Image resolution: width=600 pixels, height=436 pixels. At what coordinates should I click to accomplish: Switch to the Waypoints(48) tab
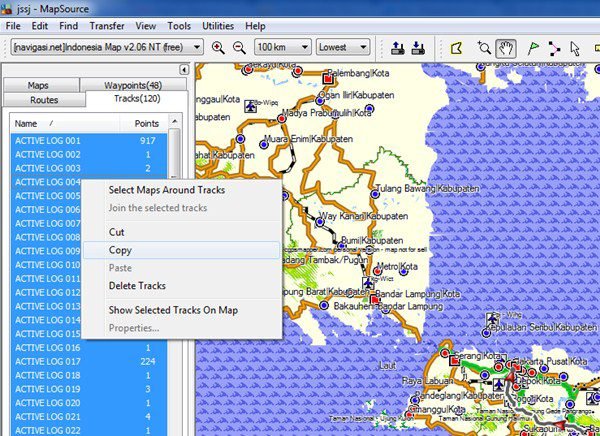point(133,86)
